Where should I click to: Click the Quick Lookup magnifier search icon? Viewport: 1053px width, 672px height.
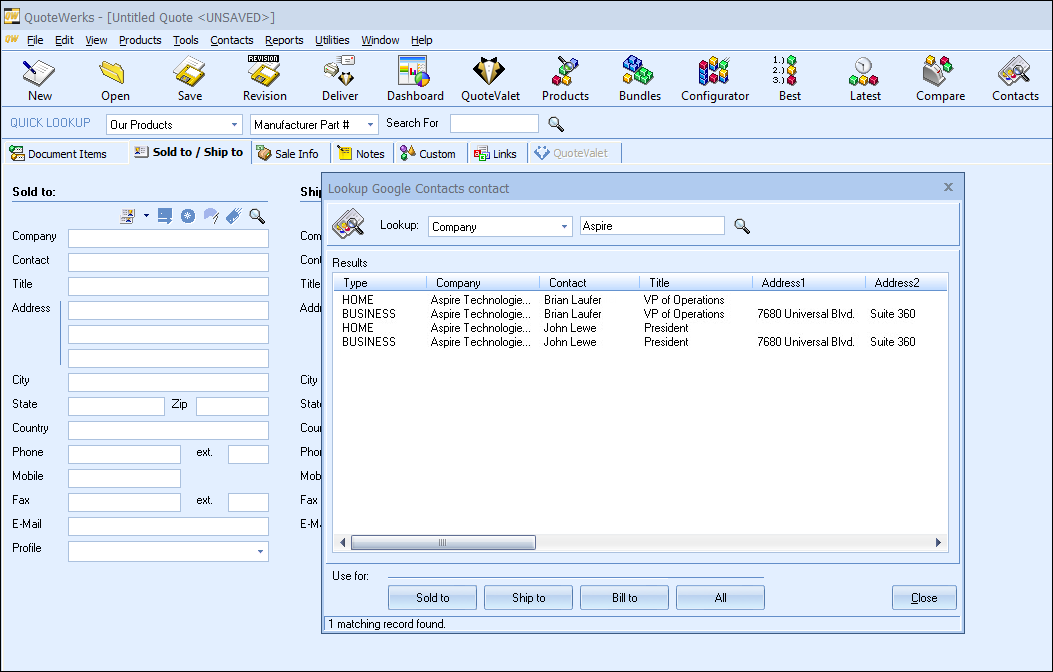pyautogui.click(x=556, y=124)
